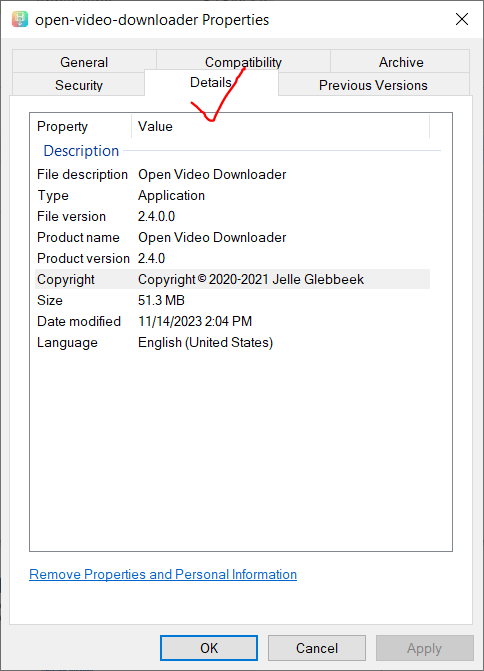Select the File description row
484x671 pixels.
coord(232,174)
